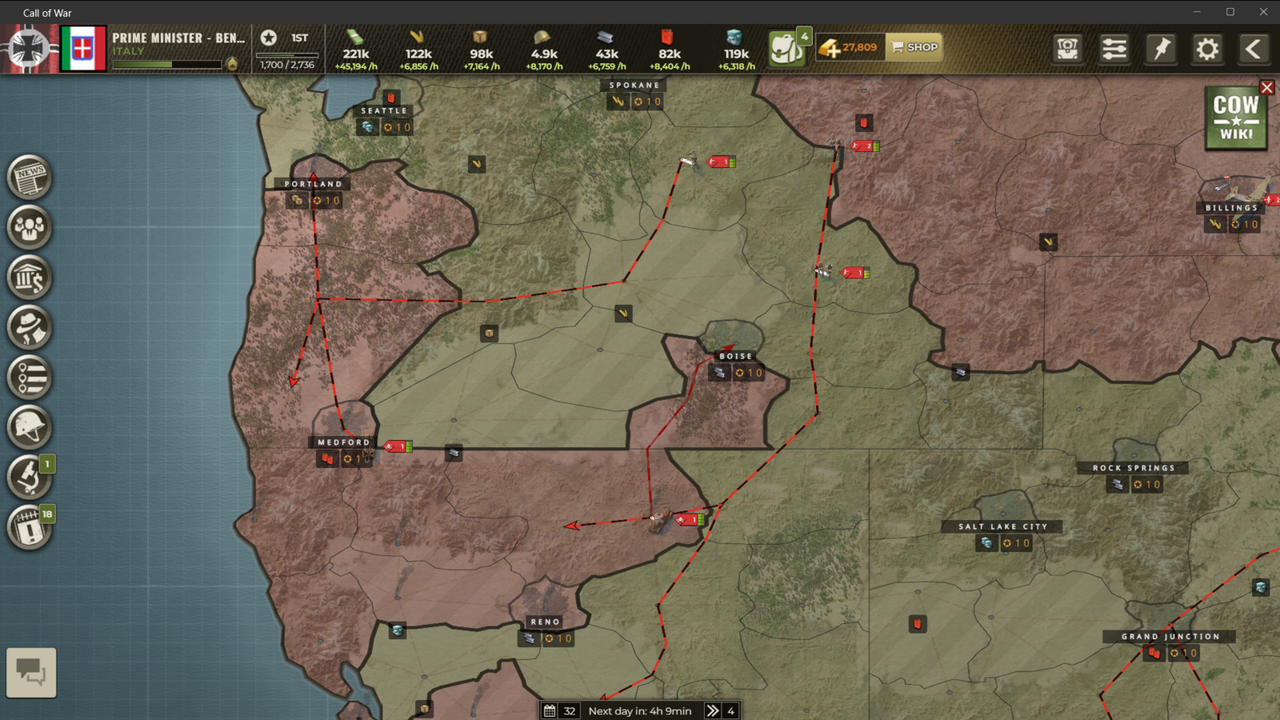The image size is (1280, 720).
Task: Open the objectives list from the sidebar
Action: tap(30, 377)
